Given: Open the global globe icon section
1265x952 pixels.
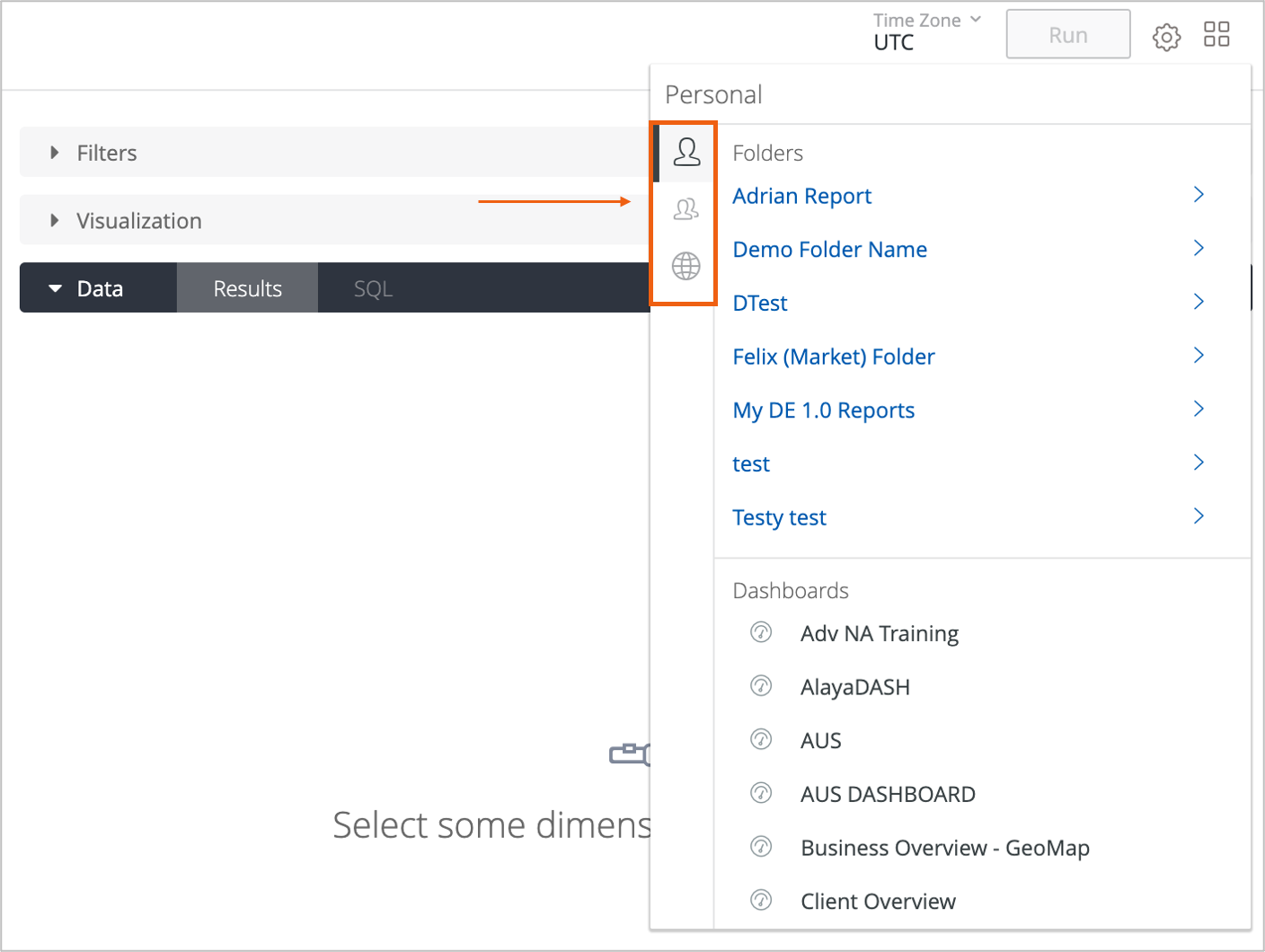Looking at the screenshot, I should point(686,266).
